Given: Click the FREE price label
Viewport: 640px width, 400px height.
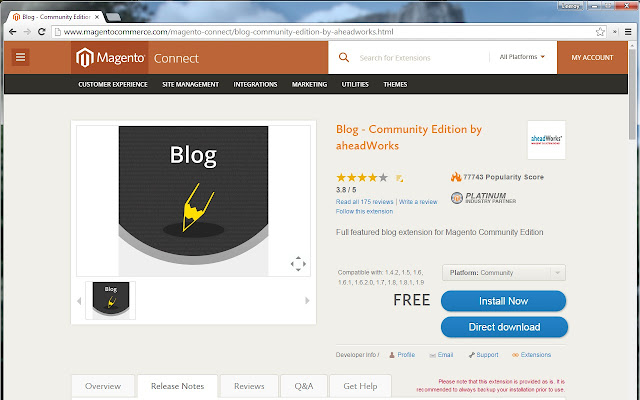Looking at the screenshot, I should coord(412,300).
